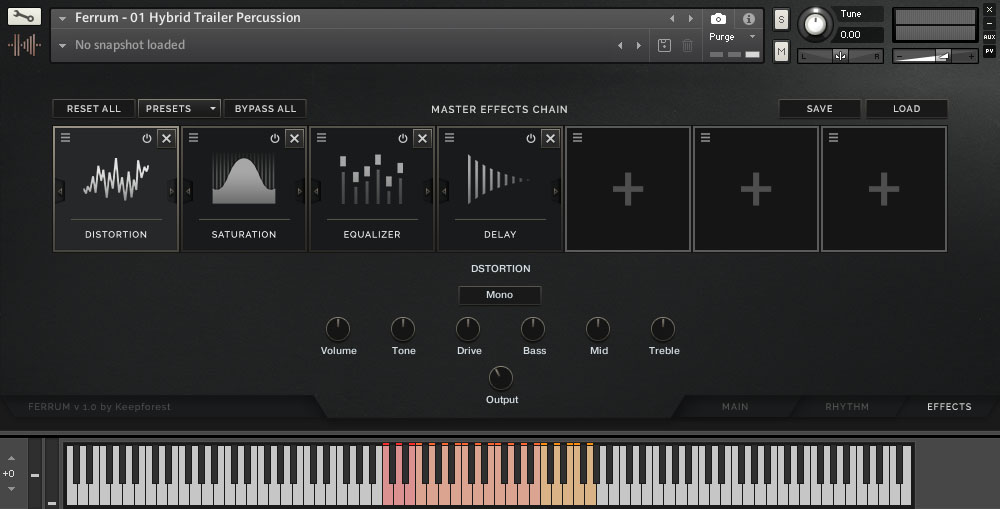Toggle the Distortion power bypass

pyautogui.click(x=147, y=138)
